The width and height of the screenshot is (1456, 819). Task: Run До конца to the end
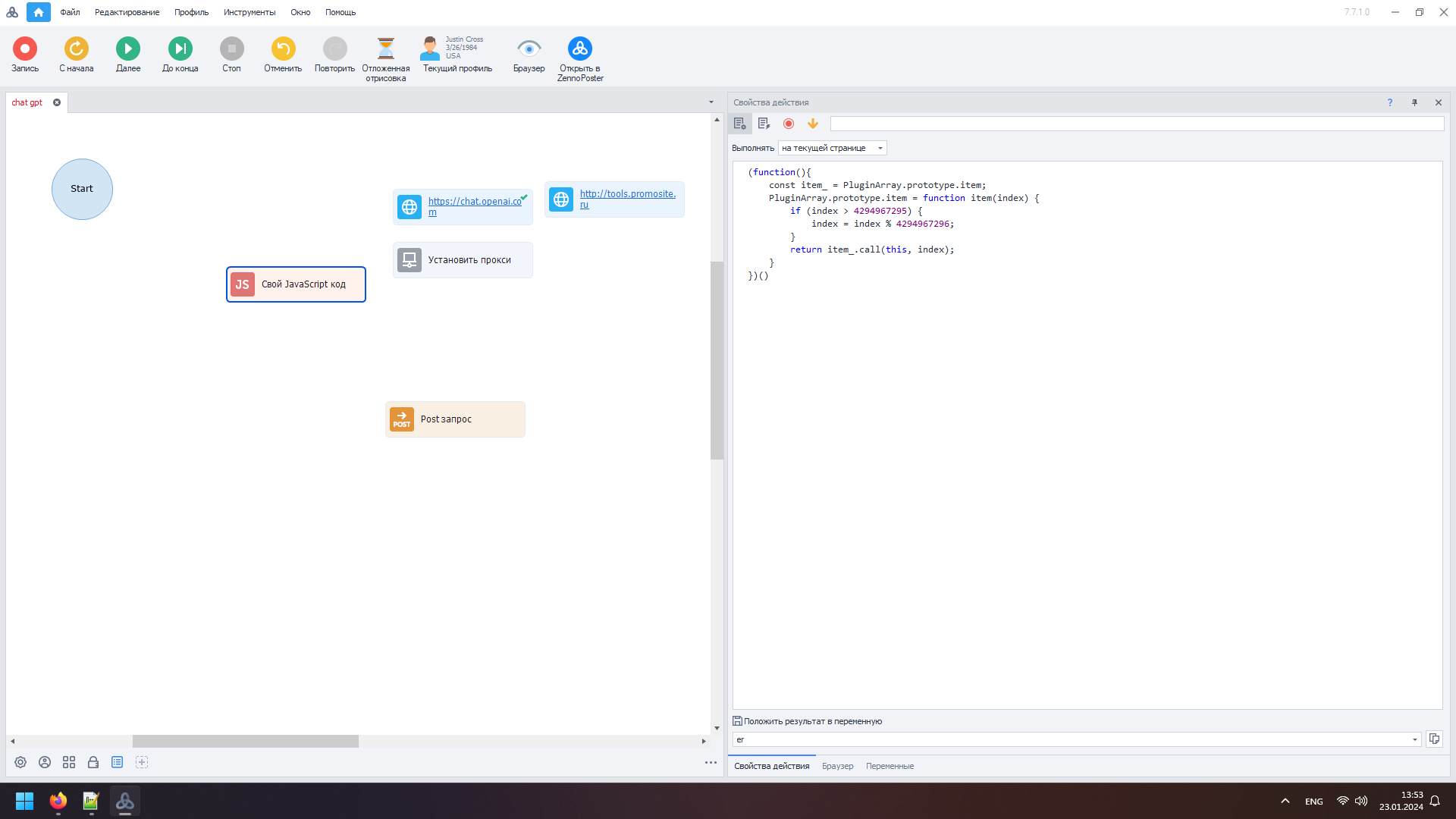[x=180, y=49]
